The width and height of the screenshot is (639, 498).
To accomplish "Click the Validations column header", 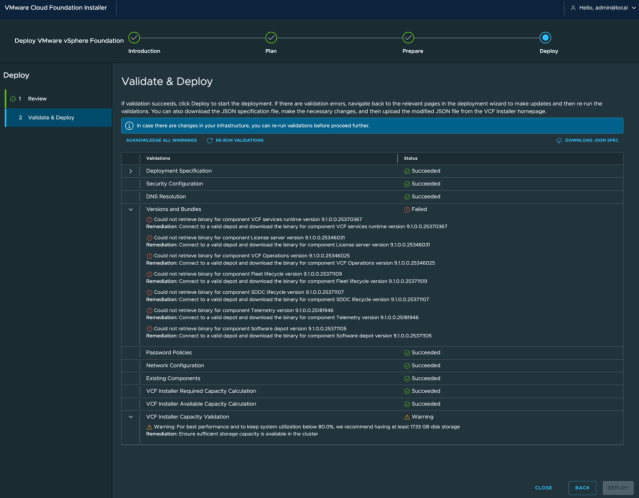I will [158, 158].
